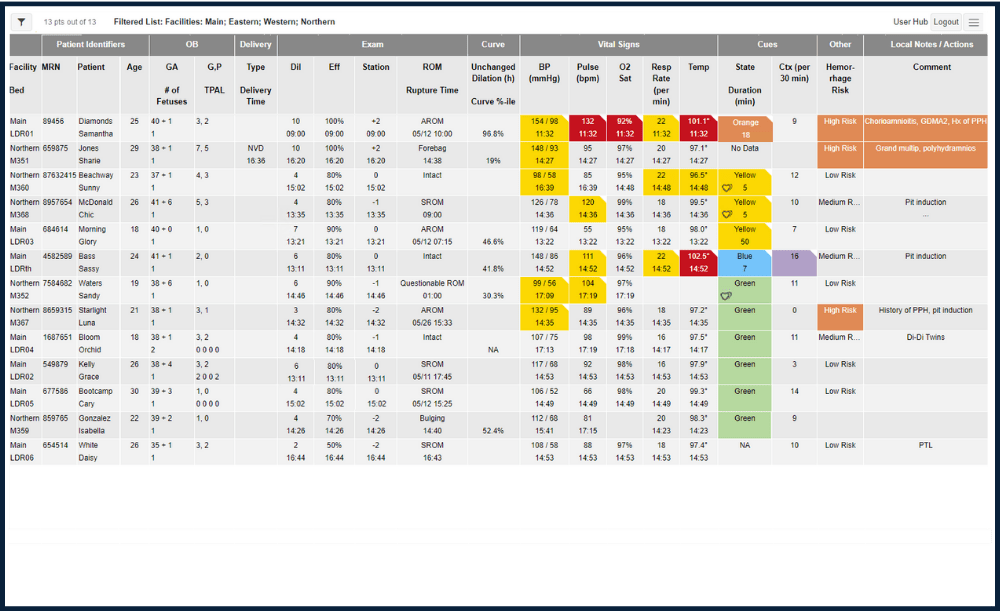Select the red 102.5° temperature cell
Image resolution: width=1000 pixels, height=611 pixels.
(x=698, y=262)
